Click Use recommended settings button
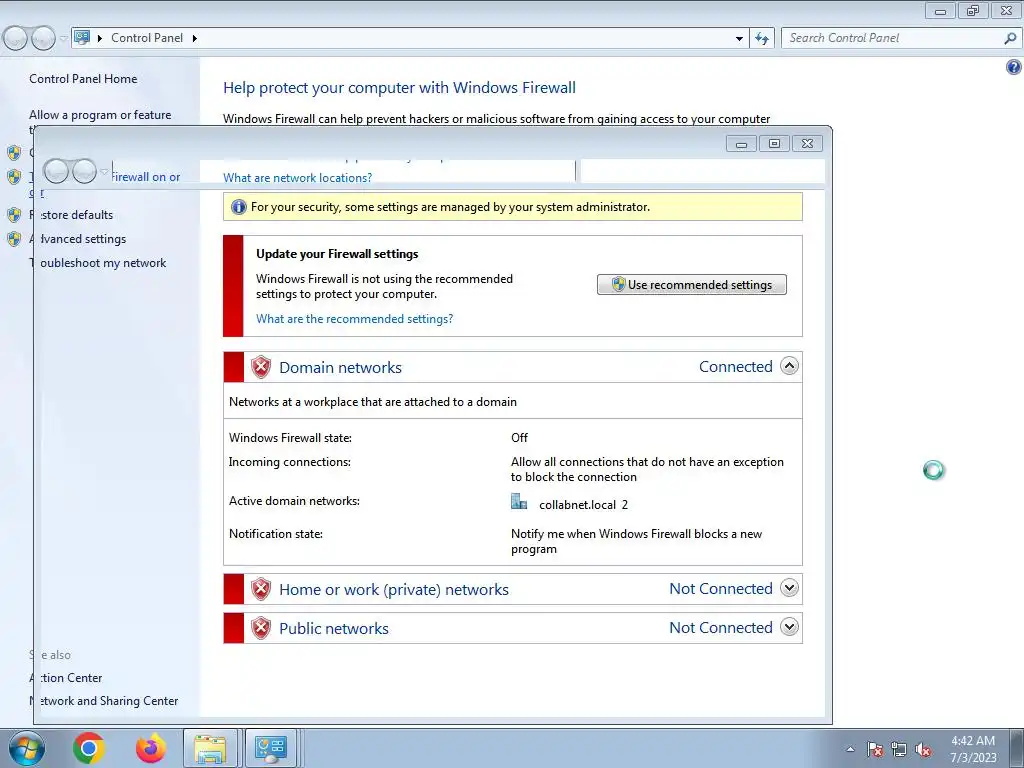The height and width of the screenshot is (768, 1024). pyautogui.click(x=692, y=285)
